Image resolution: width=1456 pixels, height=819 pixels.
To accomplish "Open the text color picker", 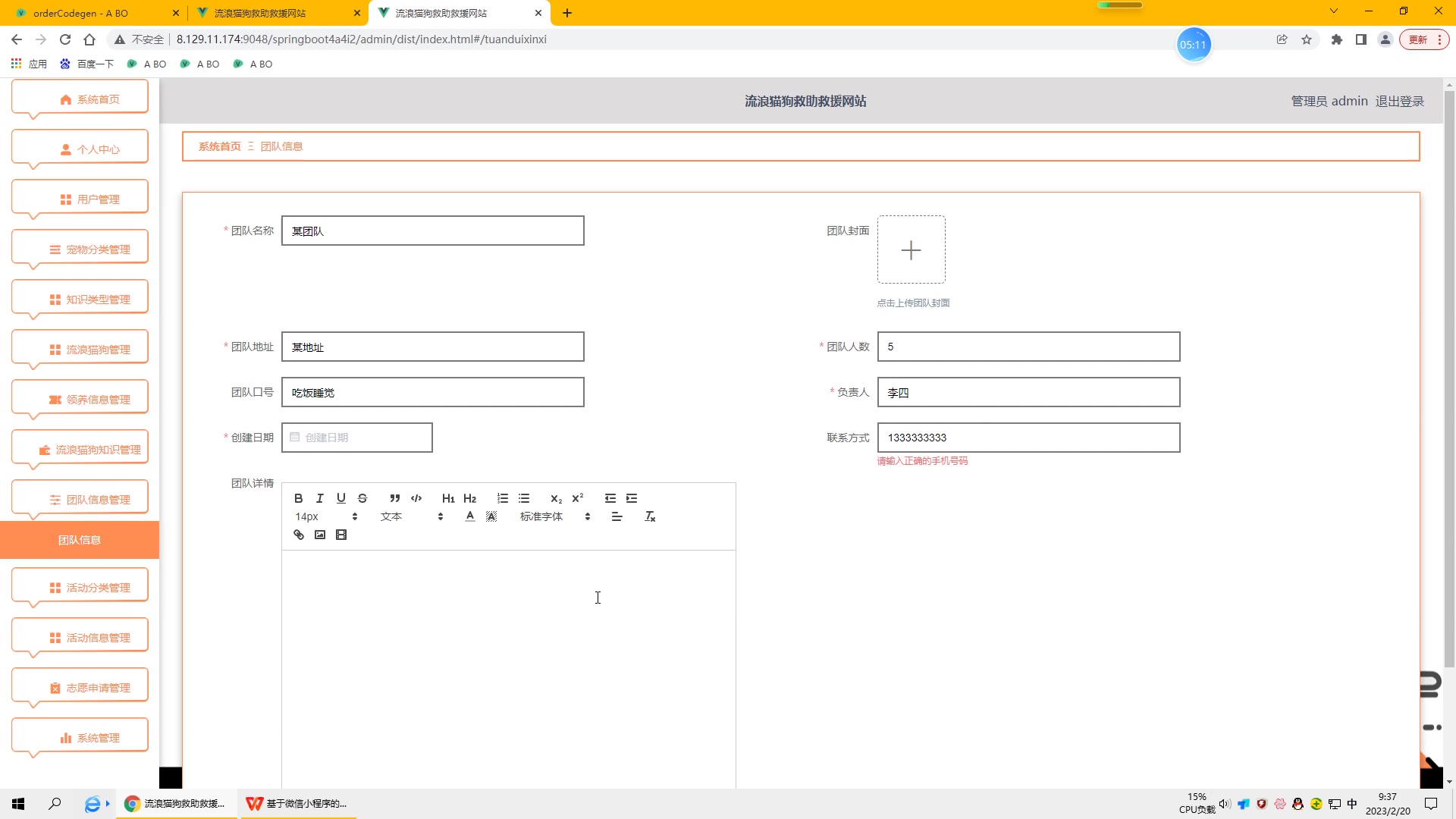I will click(470, 516).
